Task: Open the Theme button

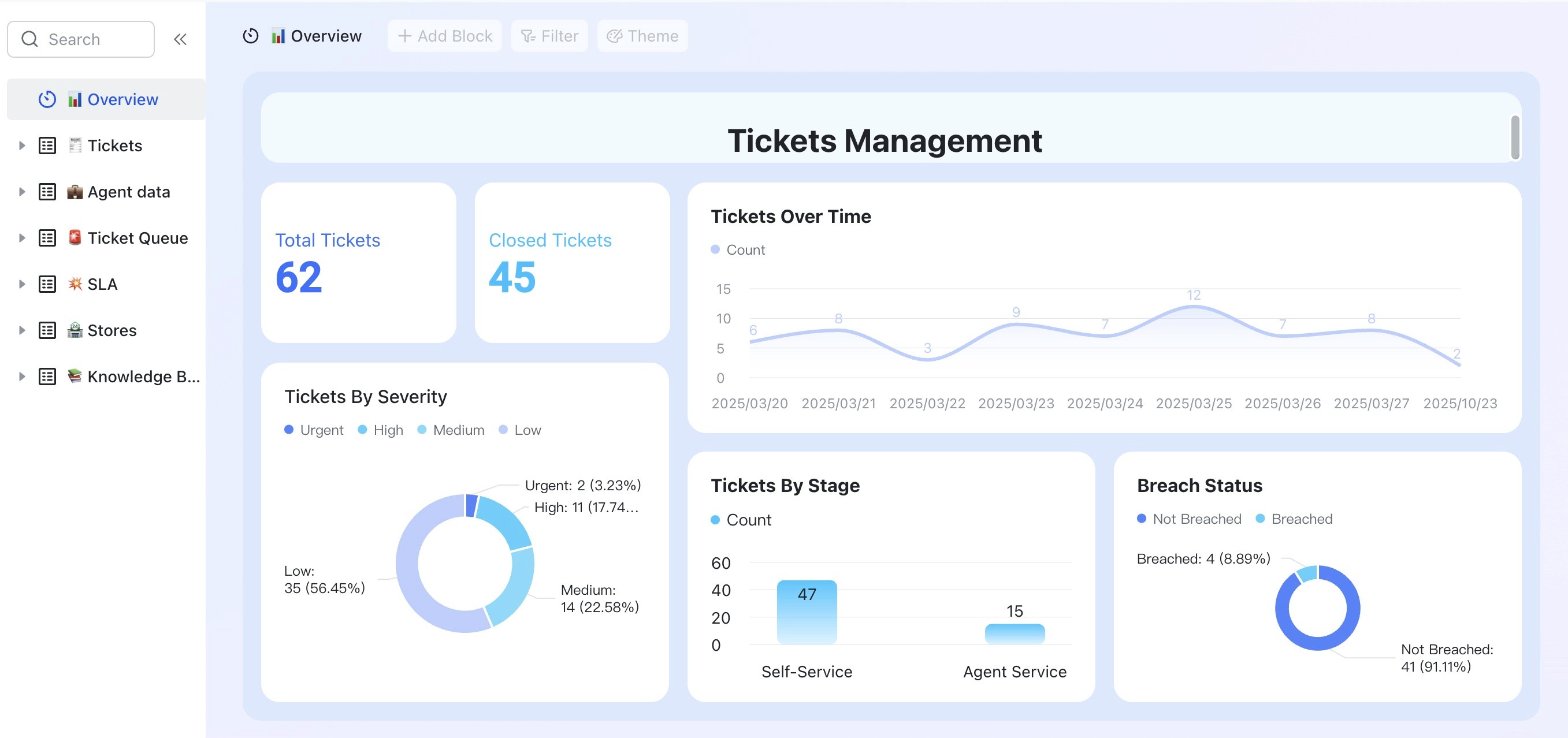Action: (642, 36)
